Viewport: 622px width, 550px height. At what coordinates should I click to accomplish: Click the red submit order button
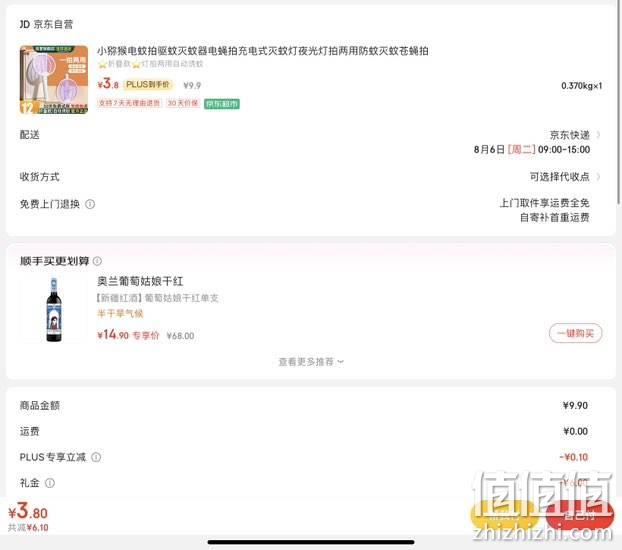[x=580, y=515]
